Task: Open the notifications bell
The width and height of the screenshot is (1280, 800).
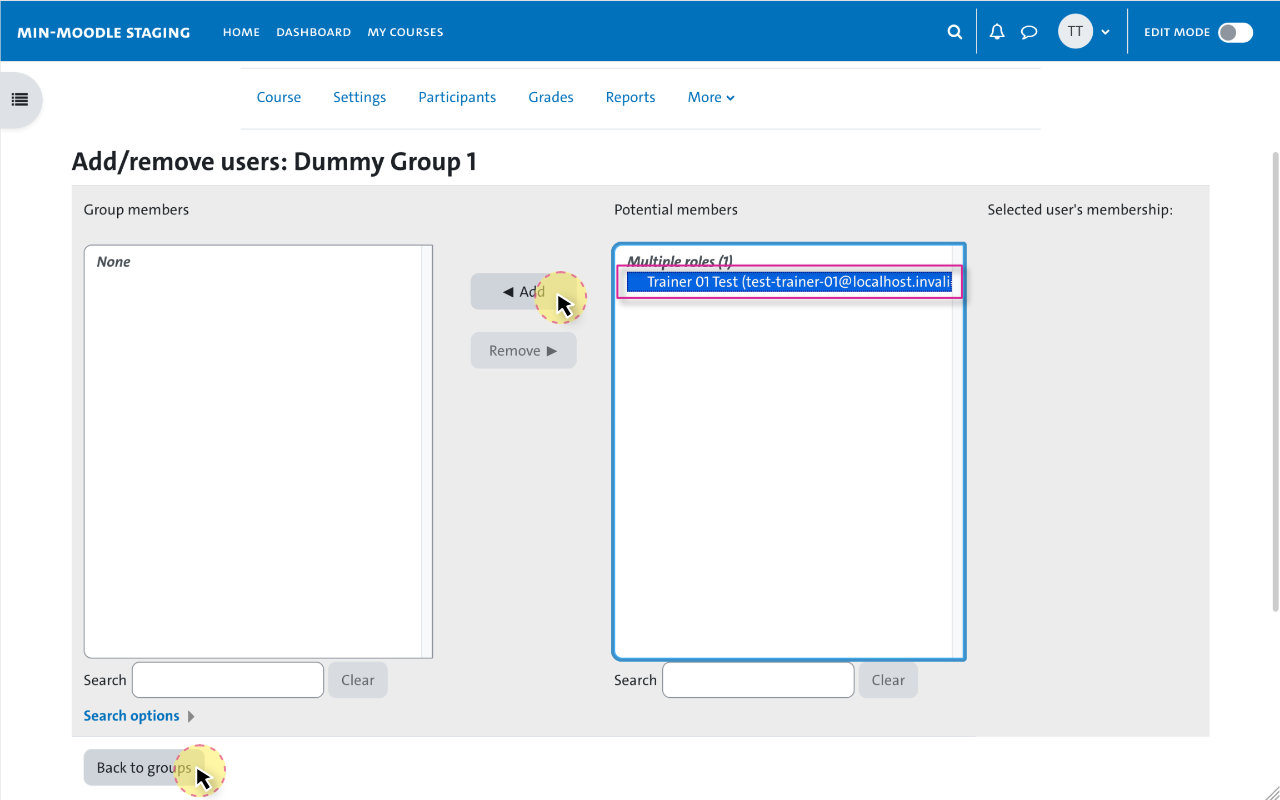Action: tap(997, 32)
